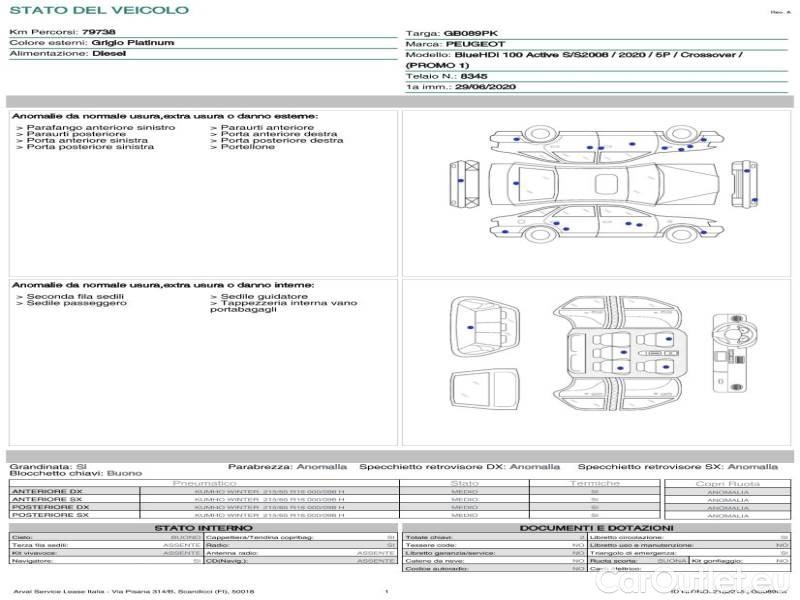Click the 'Copri Ruota' column header
This screenshot has height=600, width=800.
[x=727, y=483]
